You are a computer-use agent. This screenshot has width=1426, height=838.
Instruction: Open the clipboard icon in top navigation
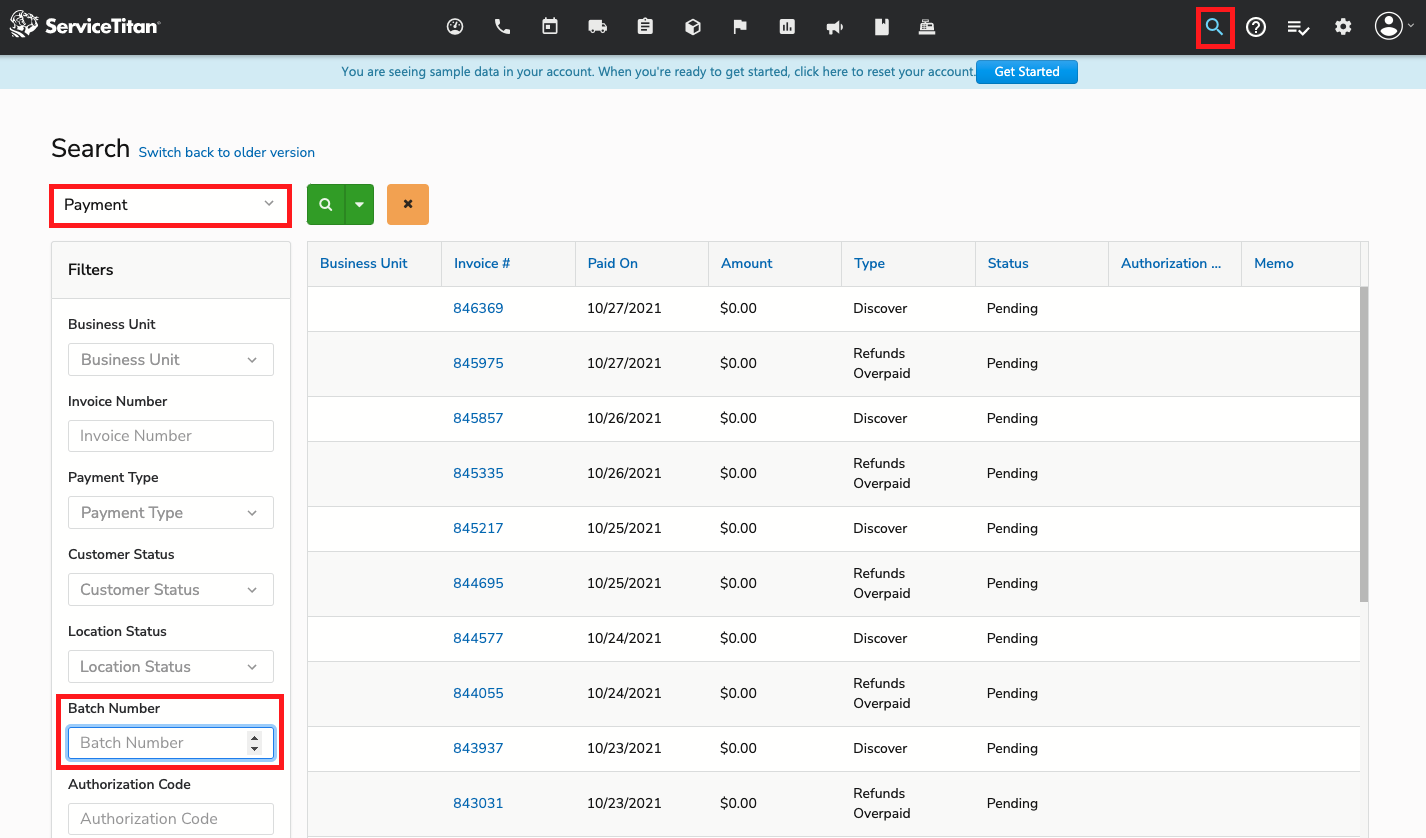645,27
